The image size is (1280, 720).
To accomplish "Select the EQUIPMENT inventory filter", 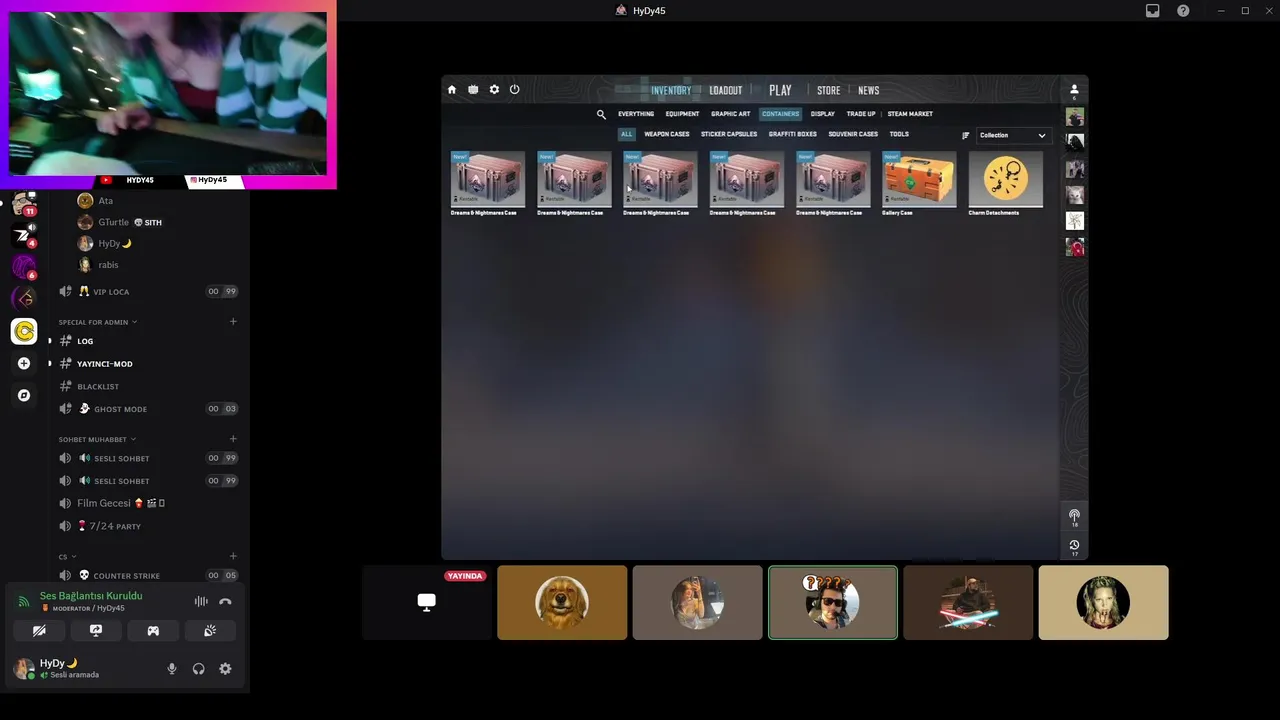I will (682, 114).
